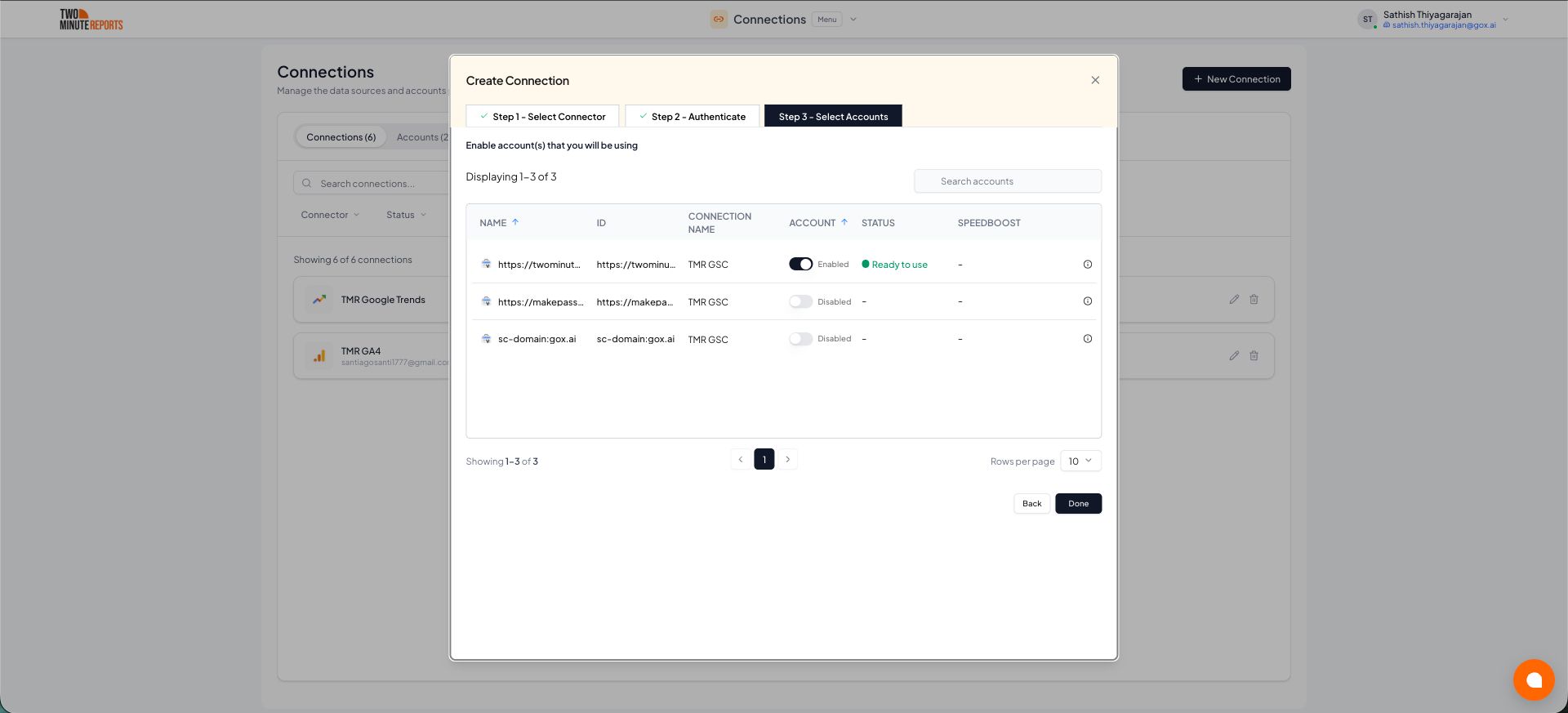Viewport: 1568px width, 713px height.
Task: Click the Done button
Action: point(1078,504)
